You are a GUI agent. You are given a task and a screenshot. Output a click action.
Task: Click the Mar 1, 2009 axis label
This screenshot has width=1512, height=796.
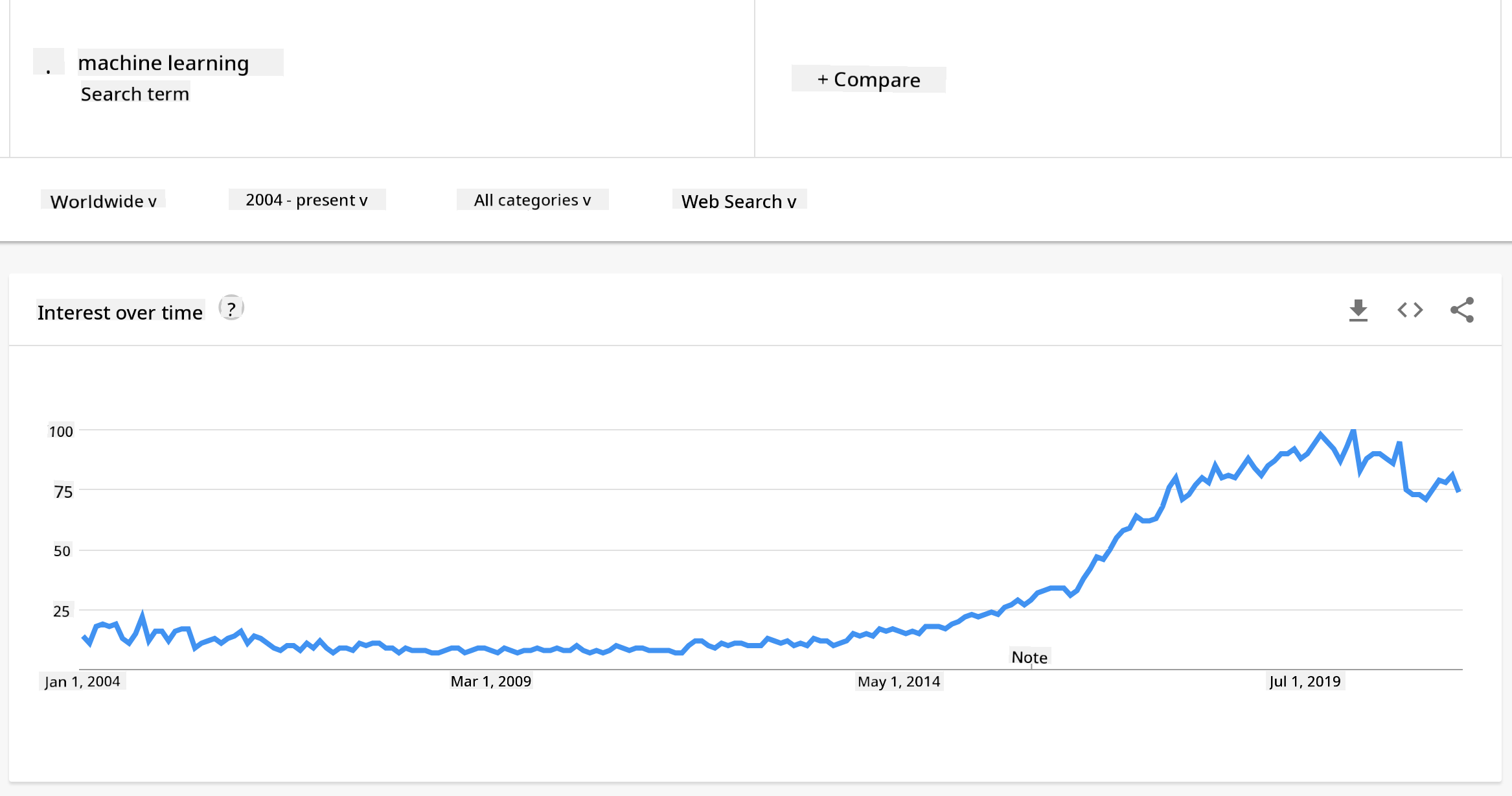[x=490, y=681]
